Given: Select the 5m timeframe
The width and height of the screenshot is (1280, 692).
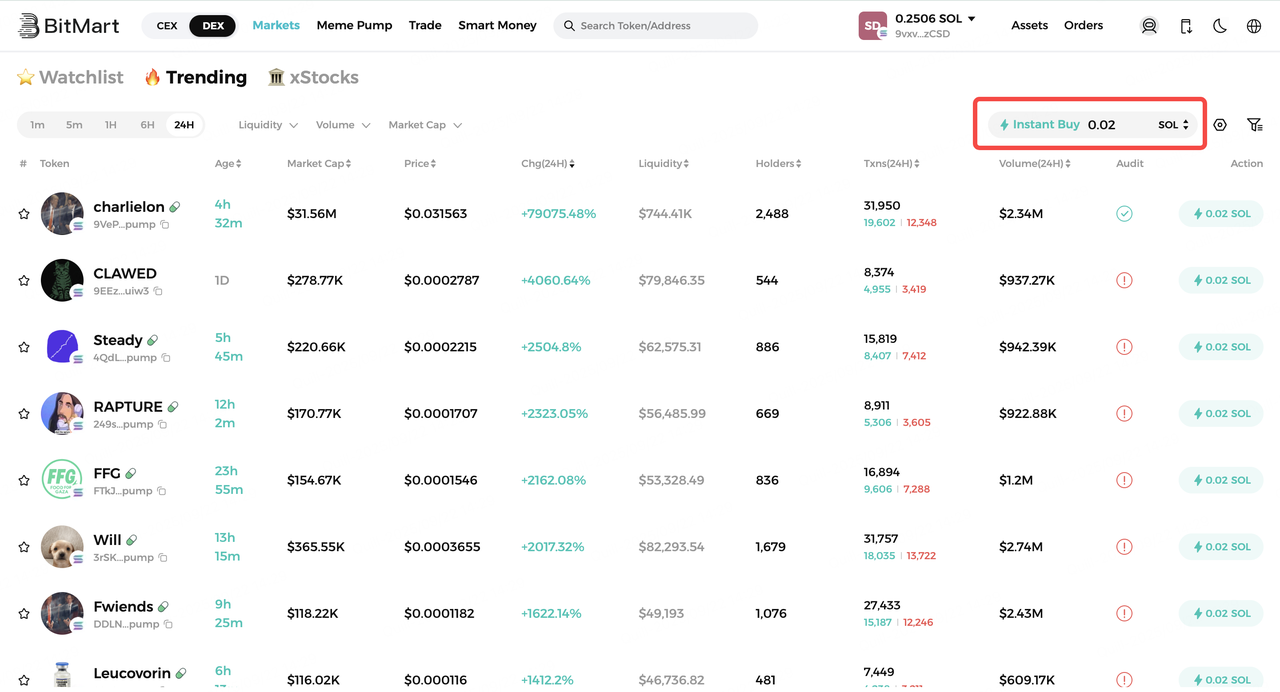Looking at the screenshot, I should pyautogui.click(x=74, y=125).
